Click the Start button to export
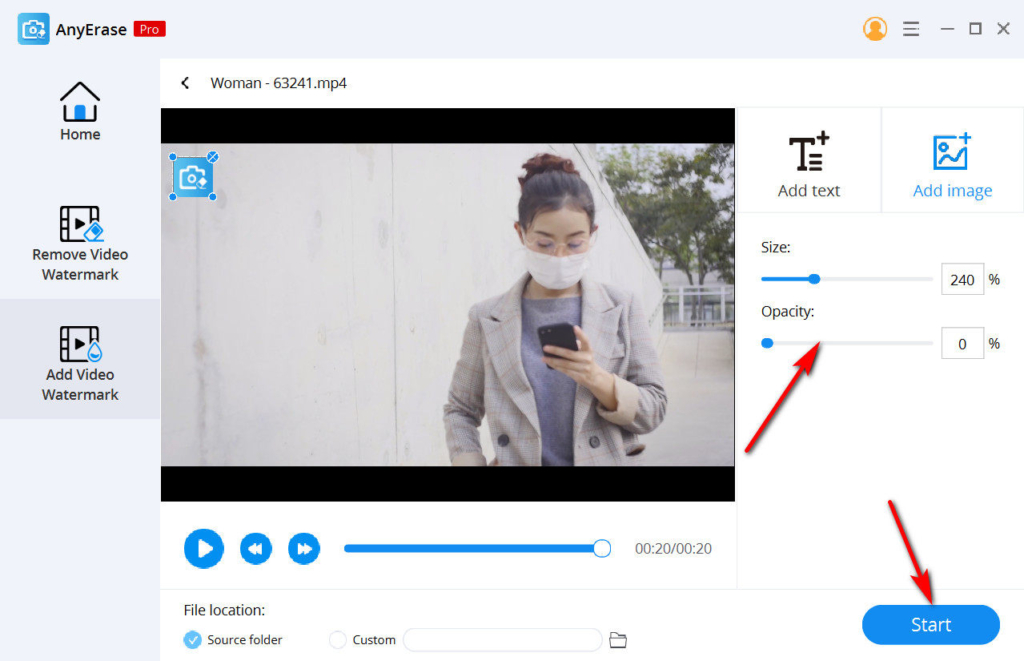Screen dimensions: 1024x661 click(x=930, y=624)
